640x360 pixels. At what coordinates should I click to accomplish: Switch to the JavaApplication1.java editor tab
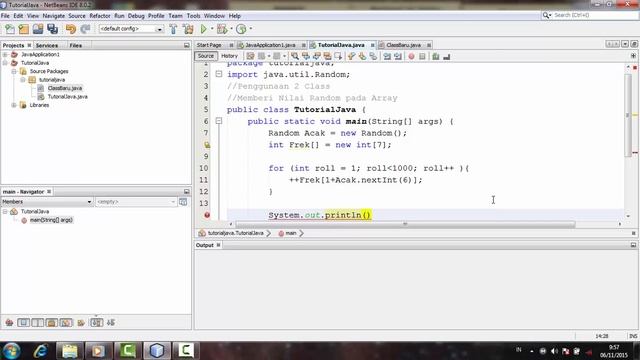[x=270, y=45]
